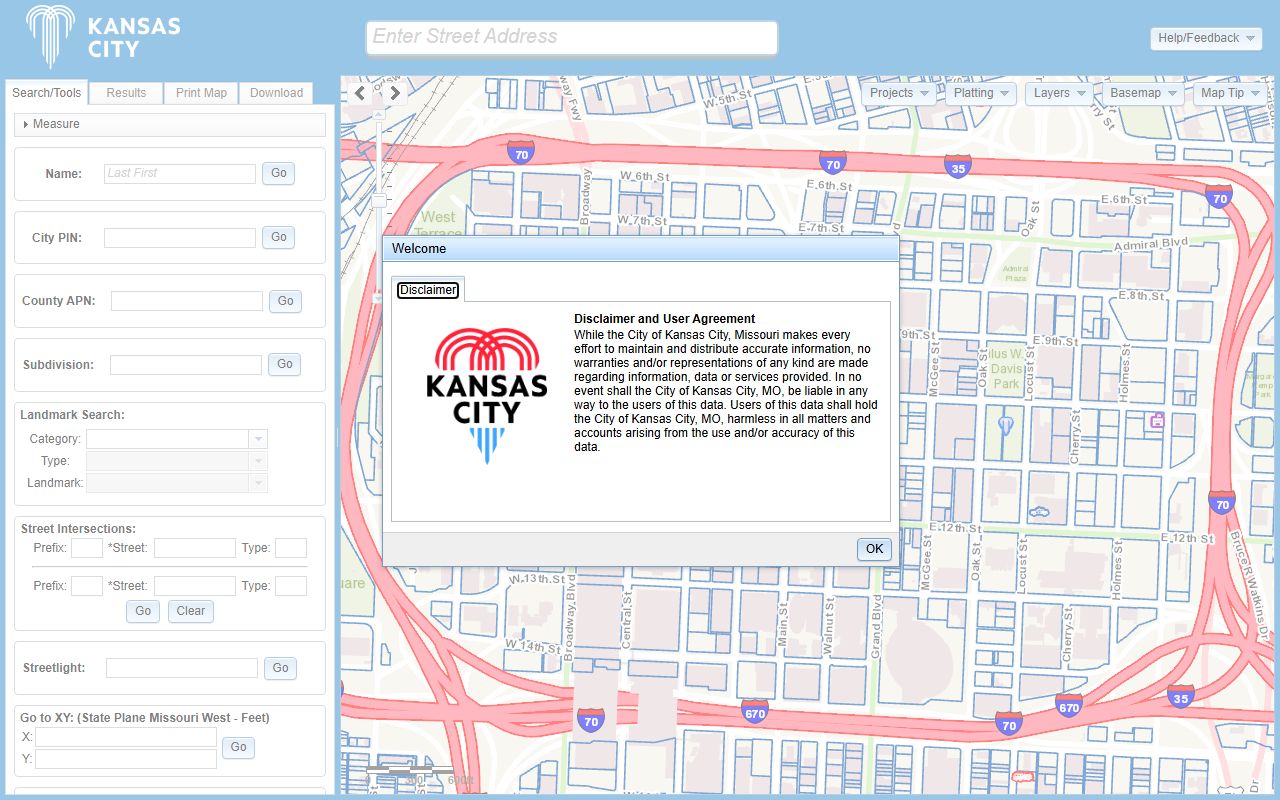Select the Disclaimer tab in Welcome dialog
The height and width of the screenshot is (800, 1280).
tap(428, 290)
